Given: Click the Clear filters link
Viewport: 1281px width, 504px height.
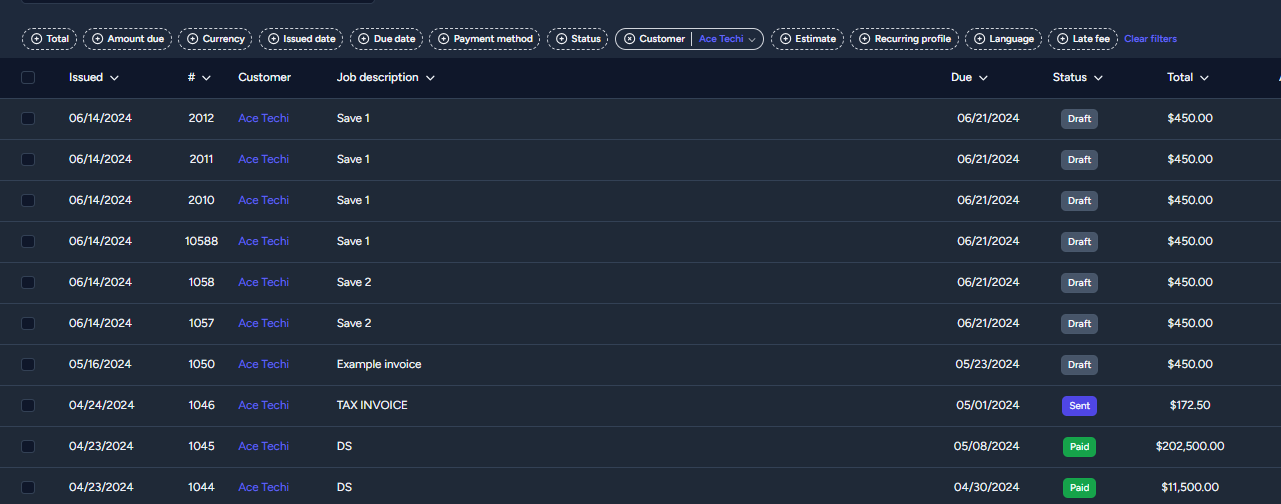Looking at the screenshot, I should pos(1150,39).
